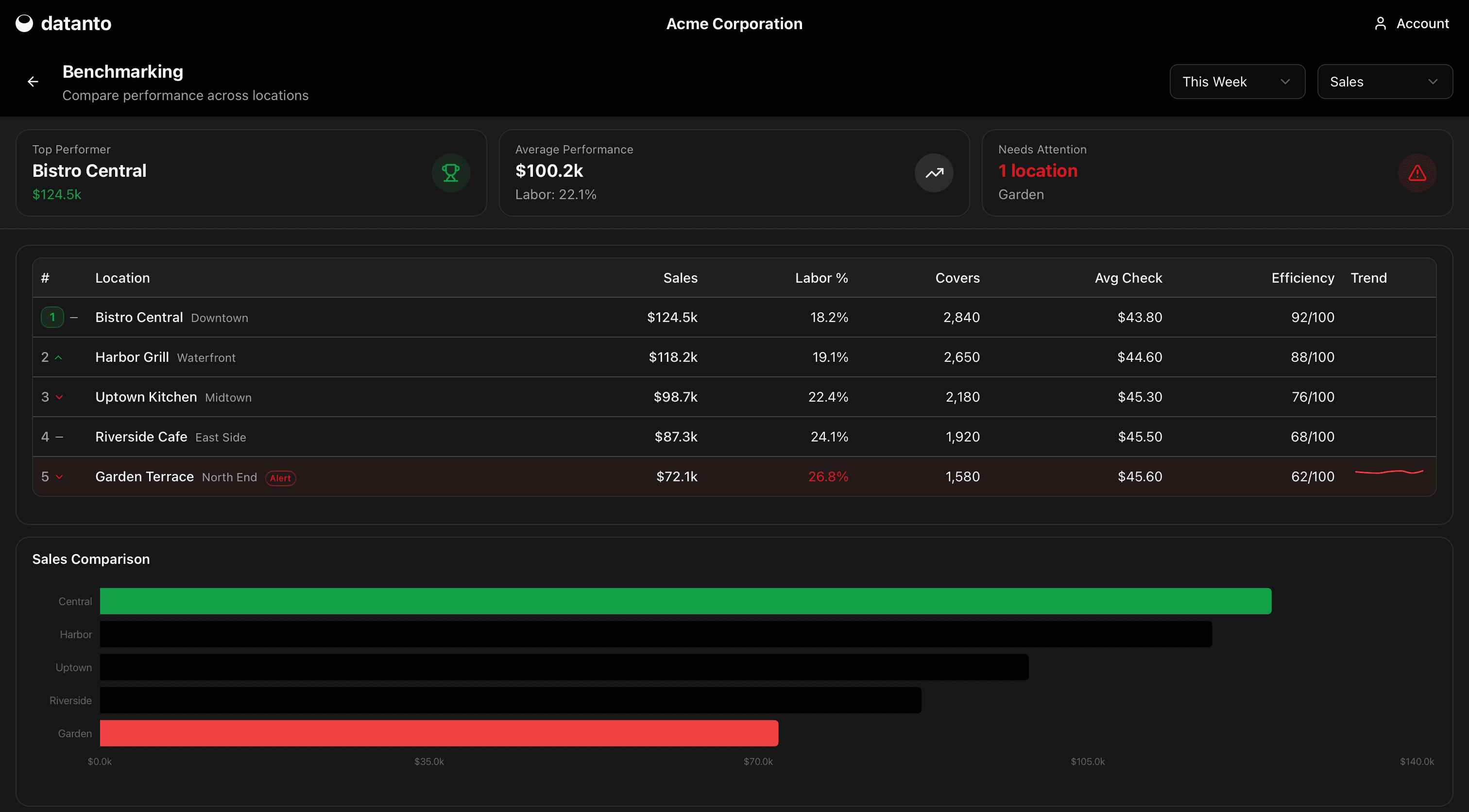Click the Account user icon
Screen dimensions: 1469x812
[x=1380, y=23]
